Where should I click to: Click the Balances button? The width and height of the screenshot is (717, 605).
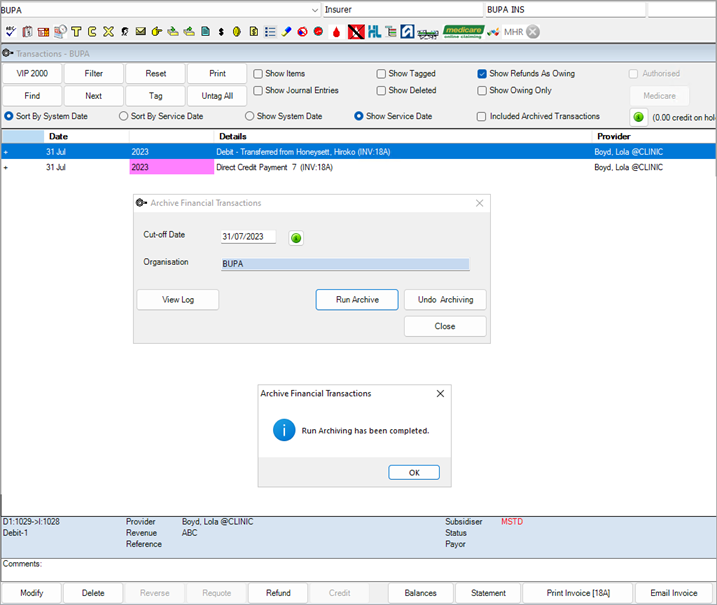pos(421,593)
